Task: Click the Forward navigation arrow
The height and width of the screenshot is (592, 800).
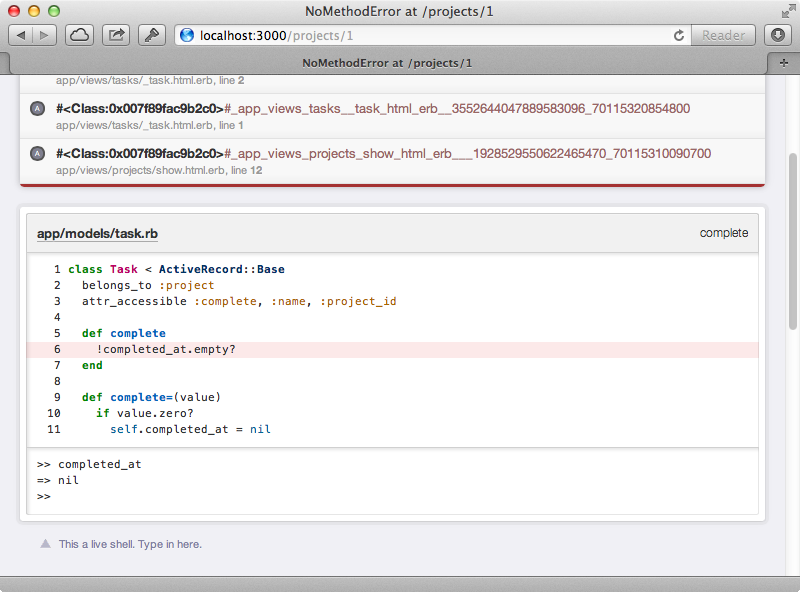Action: (x=42, y=34)
